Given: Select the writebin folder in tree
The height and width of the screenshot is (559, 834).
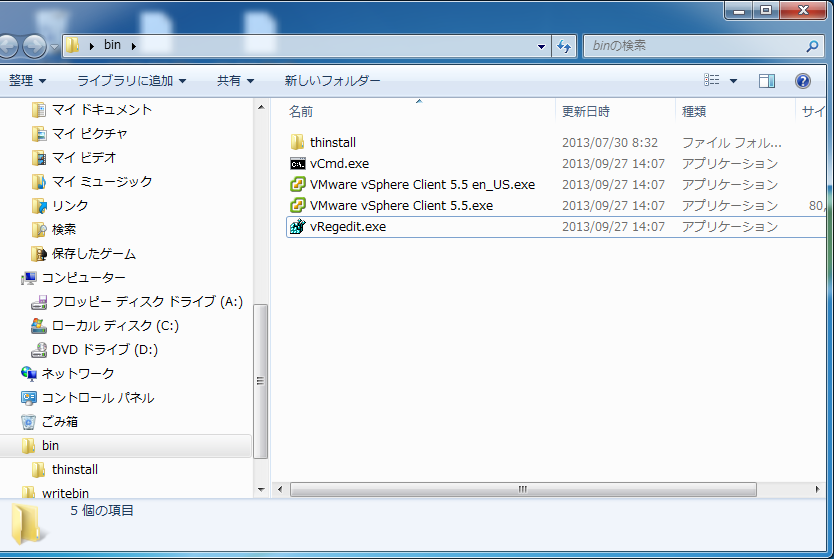Looking at the screenshot, I should click(x=65, y=493).
